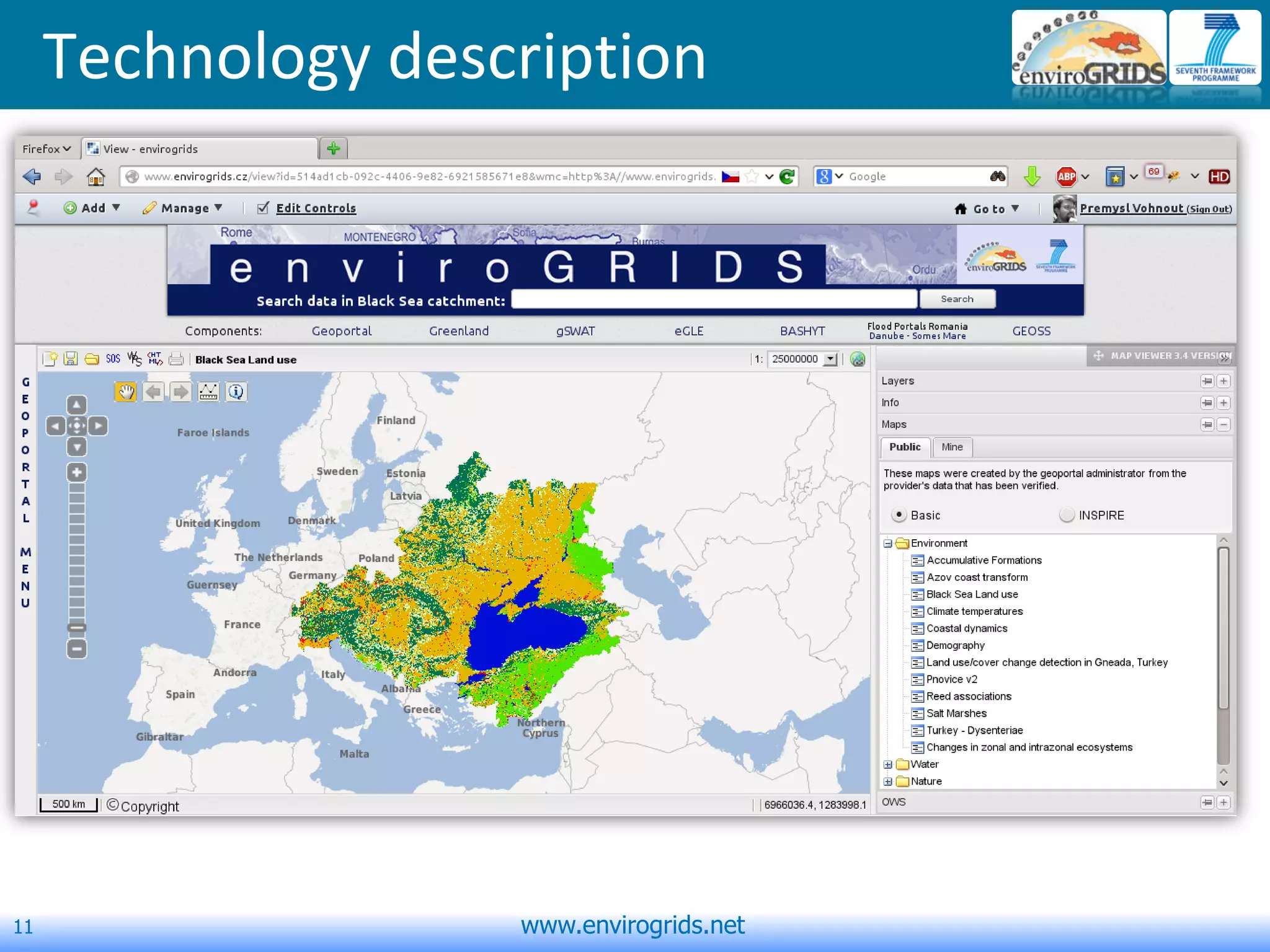The height and width of the screenshot is (952, 1270).
Task: Expand the Water folder tree node
Action: point(888,765)
